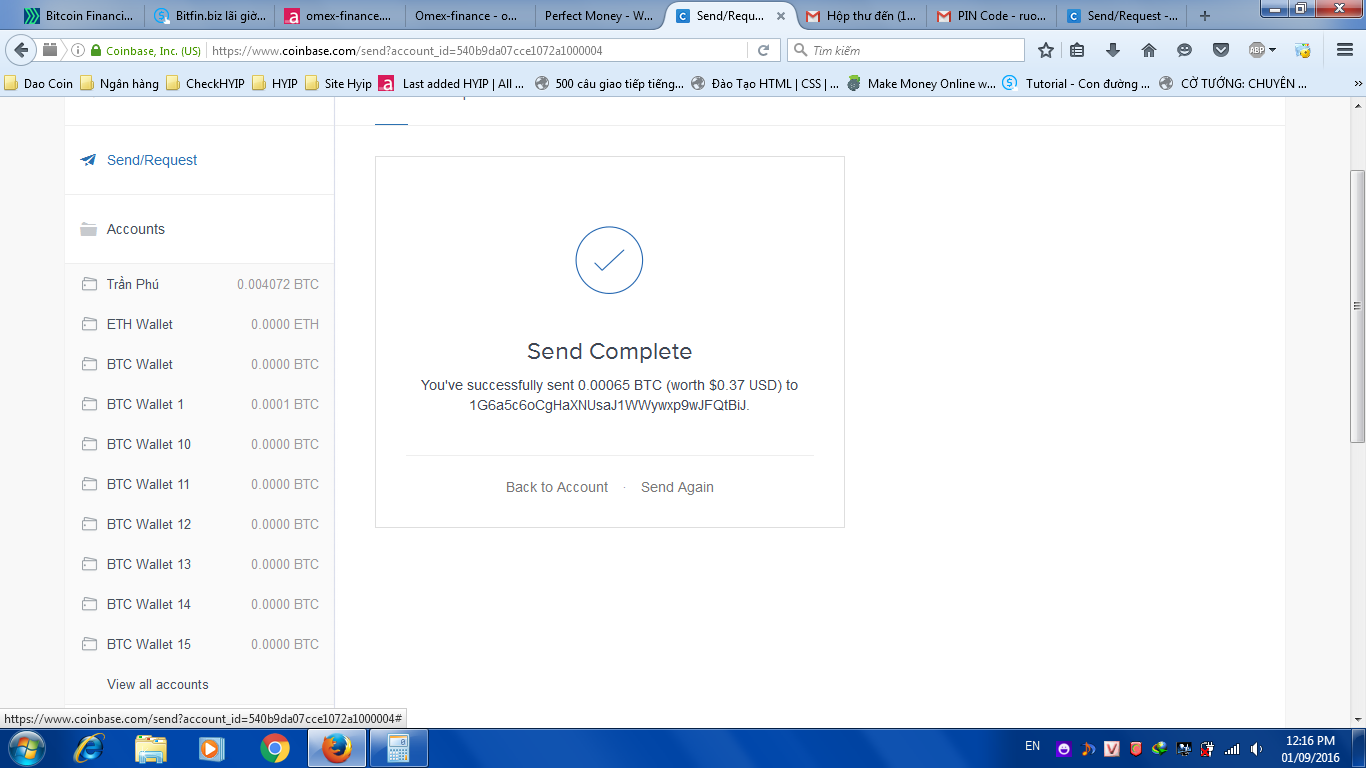The height and width of the screenshot is (768, 1366).
Task: Click the green padlock security icon
Action: 96,50
